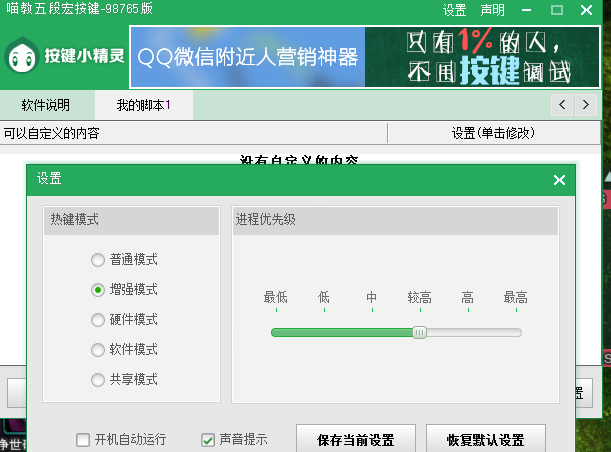Screen dimensions: 611x452
Task: Close the 设置 dialog with X
Action: [x=559, y=180]
